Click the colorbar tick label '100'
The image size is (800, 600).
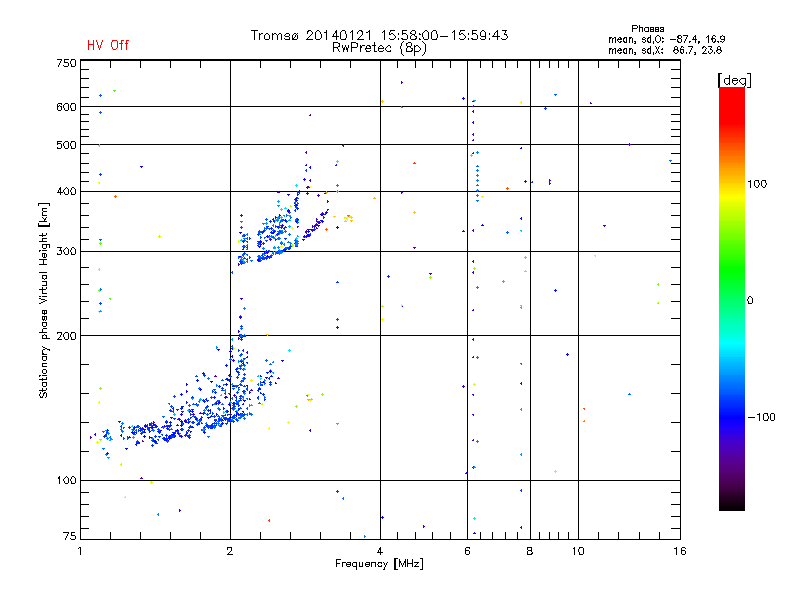(757, 184)
